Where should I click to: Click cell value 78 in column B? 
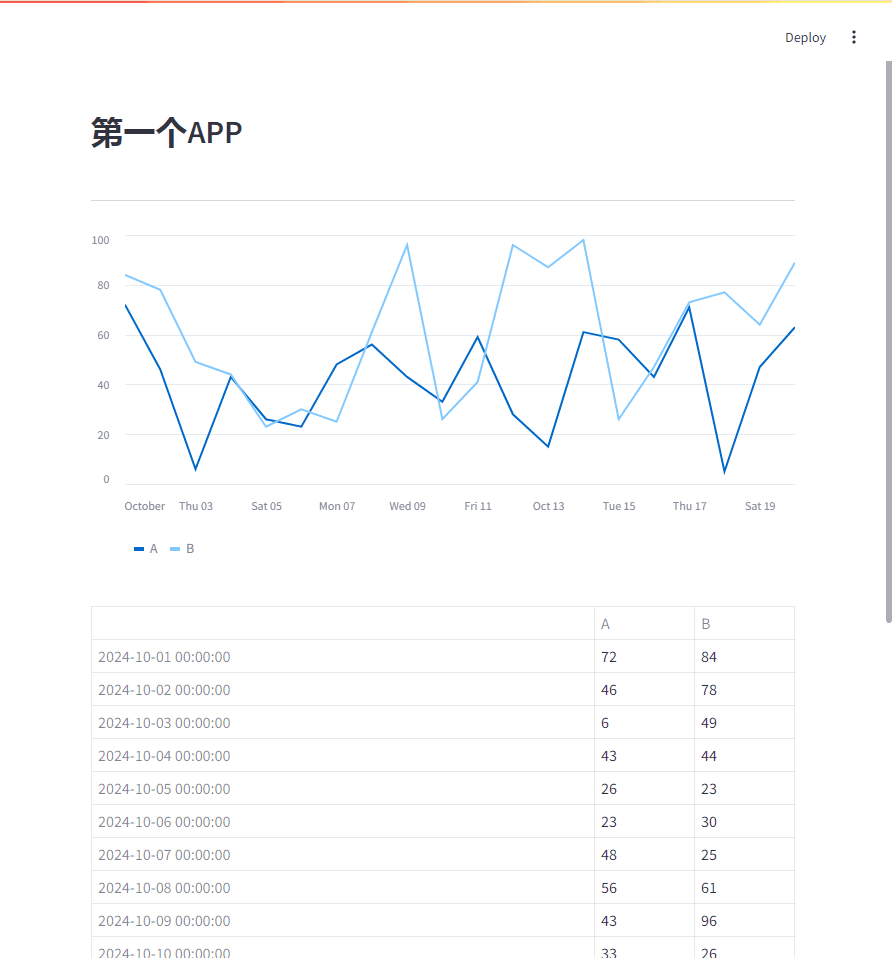point(744,690)
